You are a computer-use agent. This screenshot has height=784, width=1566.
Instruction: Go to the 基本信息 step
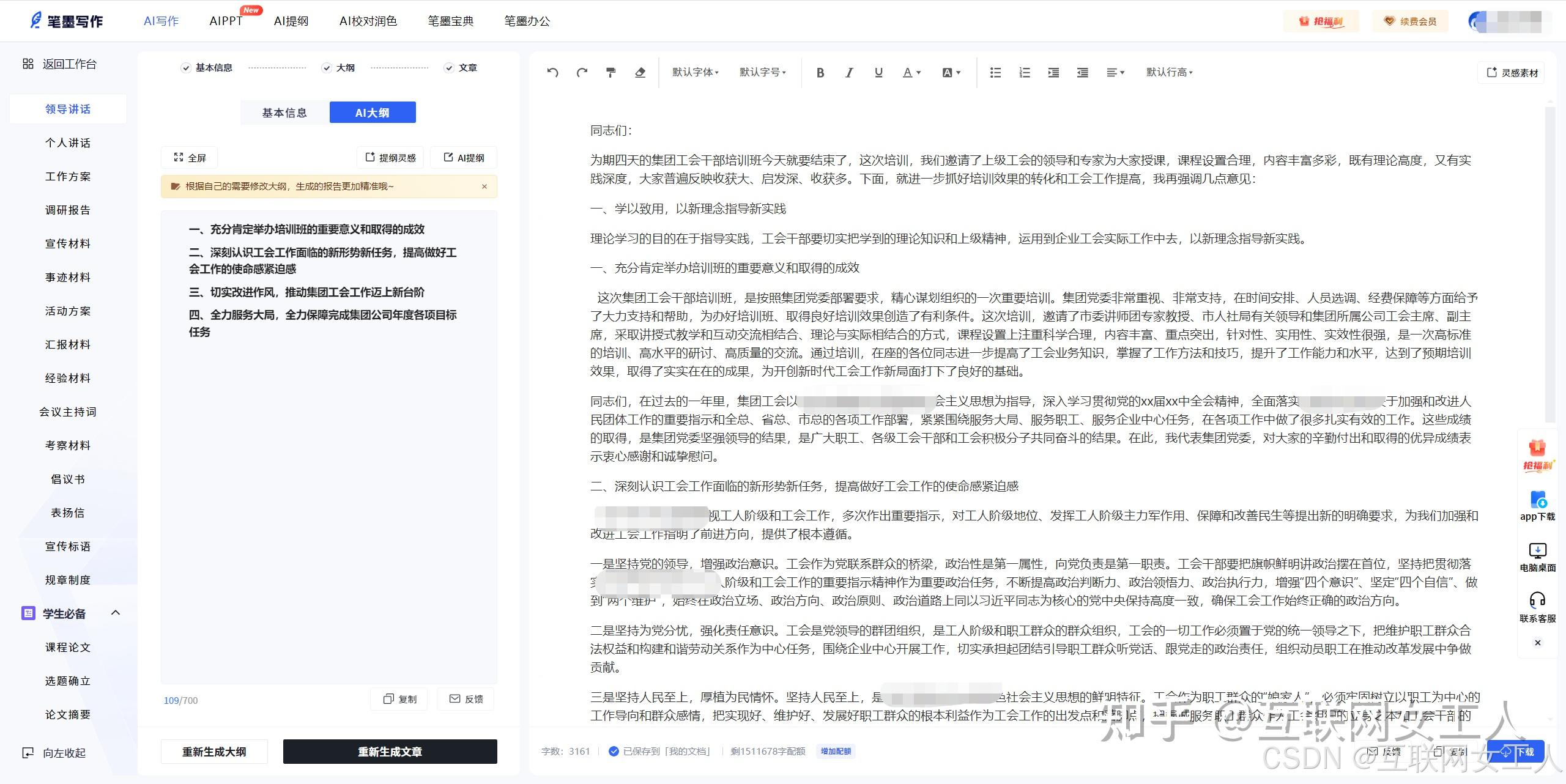click(x=207, y=68)
